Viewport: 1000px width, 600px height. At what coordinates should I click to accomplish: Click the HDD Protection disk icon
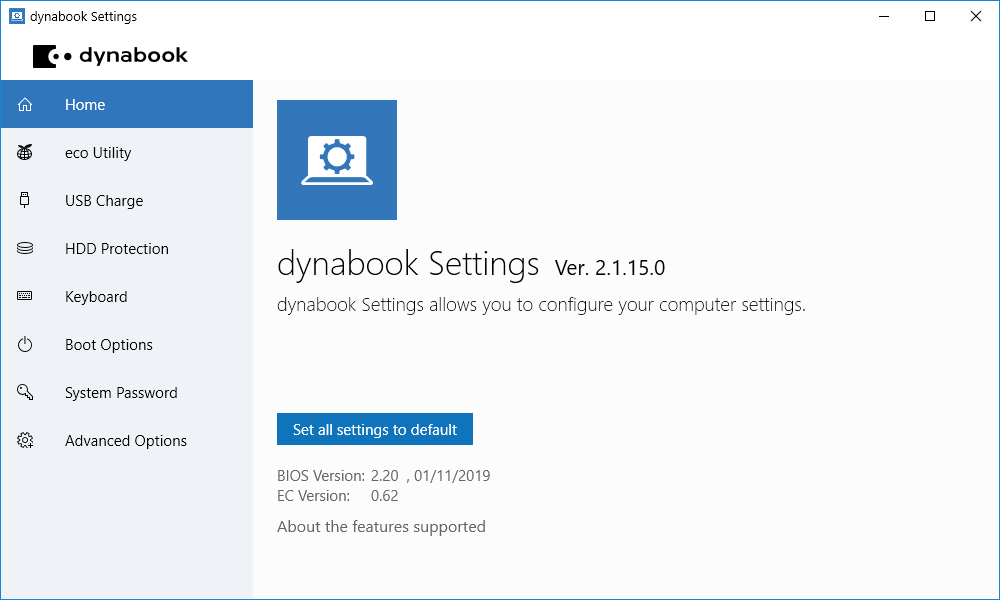(x=25, y=249)
